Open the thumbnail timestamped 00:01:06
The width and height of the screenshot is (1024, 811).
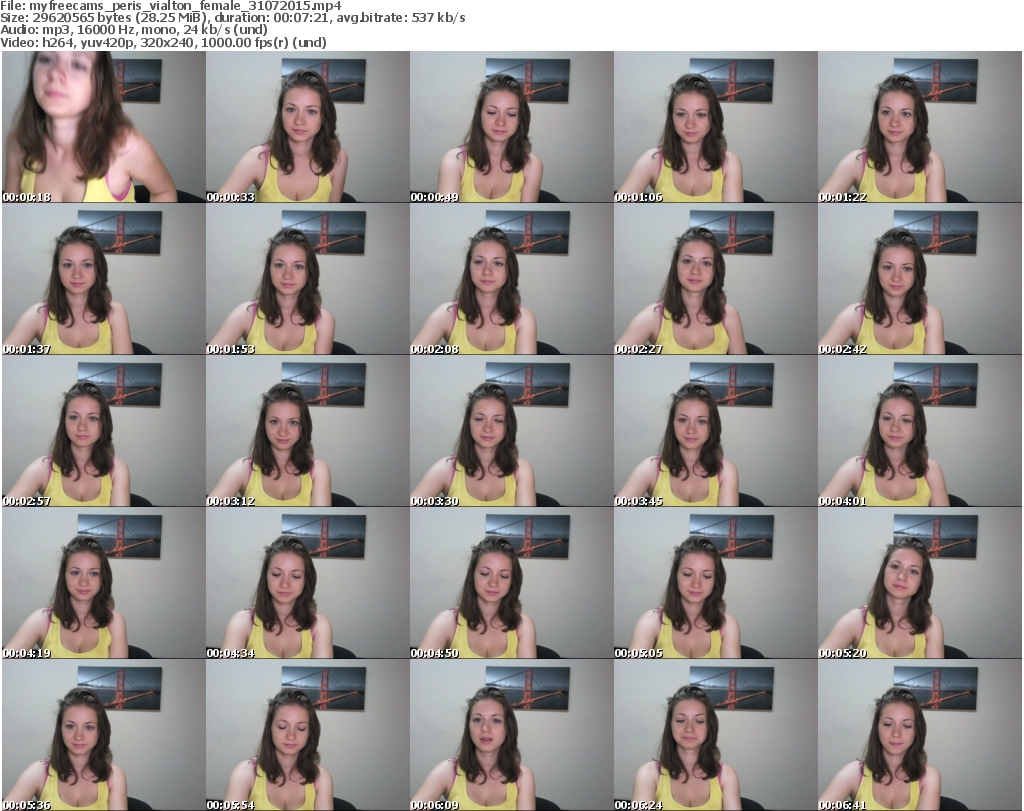coord(715,127)
